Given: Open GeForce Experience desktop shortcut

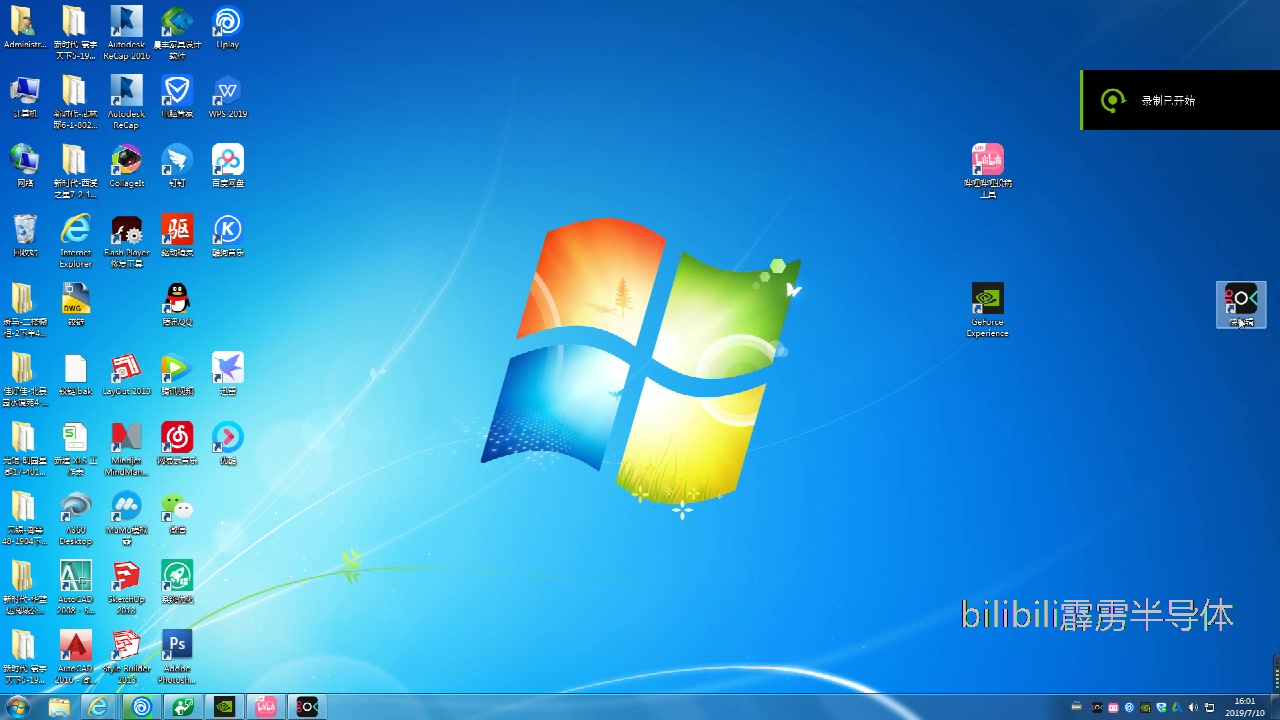Looking at the screenshot, I should click(x=988, y=309).
